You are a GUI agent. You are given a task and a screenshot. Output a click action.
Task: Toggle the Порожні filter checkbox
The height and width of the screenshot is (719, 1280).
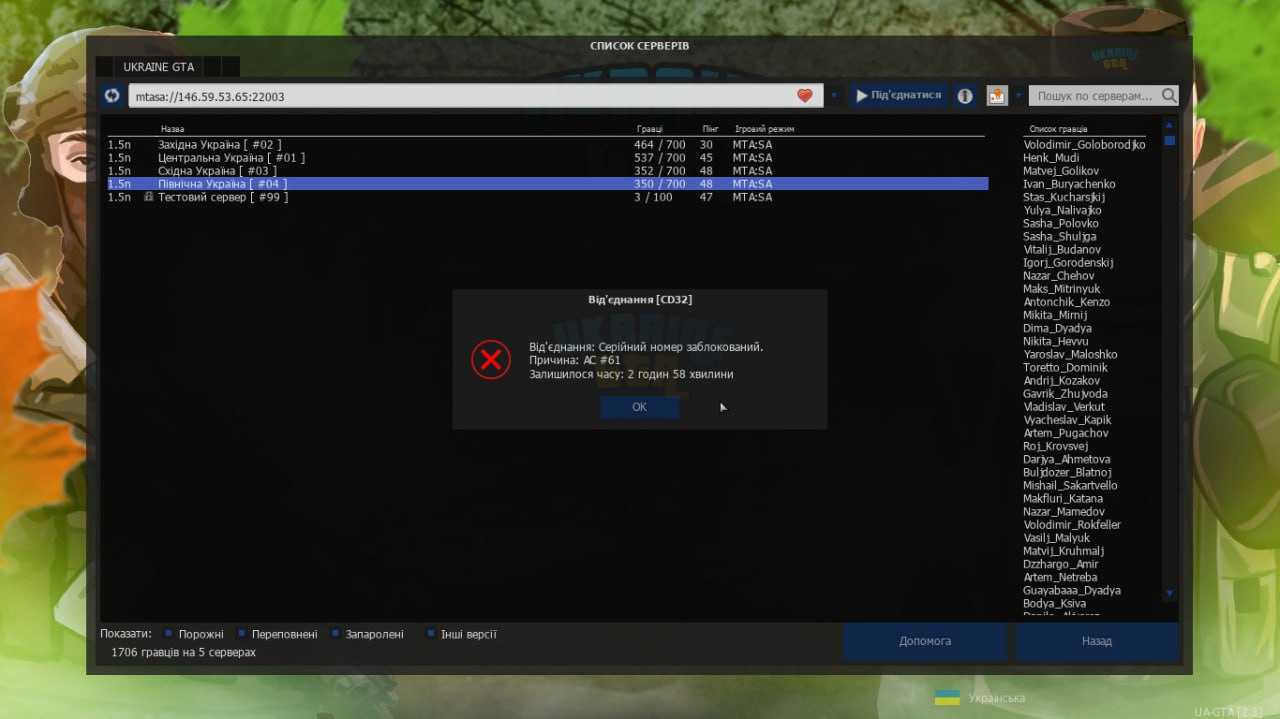169,634
